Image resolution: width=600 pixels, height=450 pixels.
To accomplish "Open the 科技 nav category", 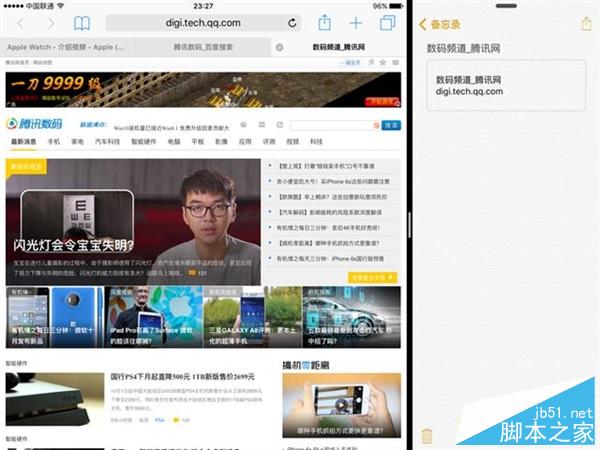I will coord(316,142).
